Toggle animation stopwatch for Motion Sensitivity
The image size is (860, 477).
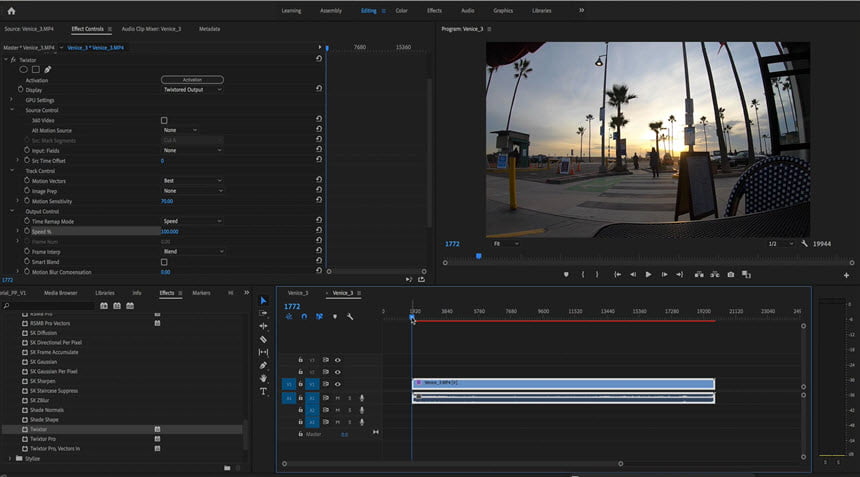click(27, 201)
